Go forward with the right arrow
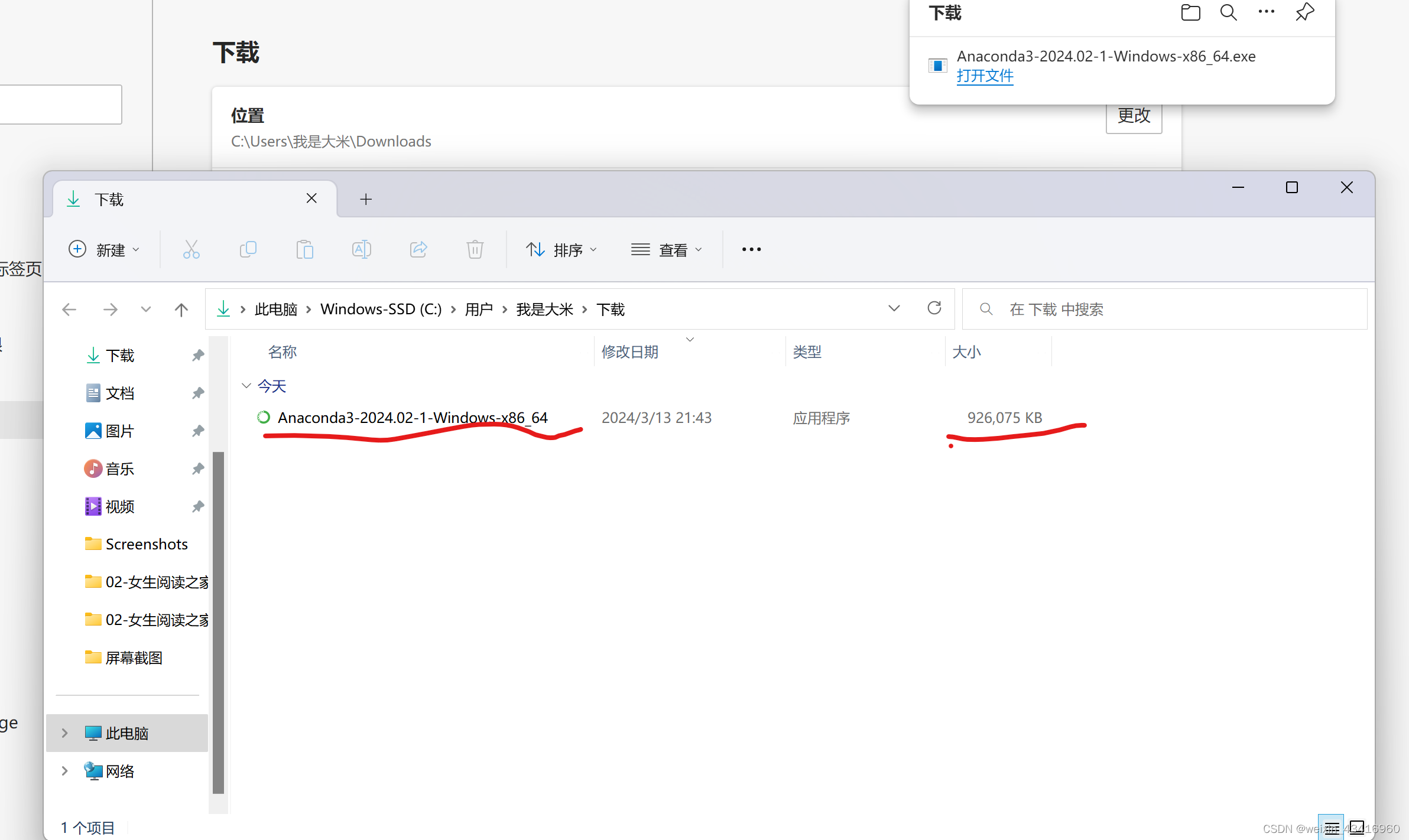 tap(111, 310)
